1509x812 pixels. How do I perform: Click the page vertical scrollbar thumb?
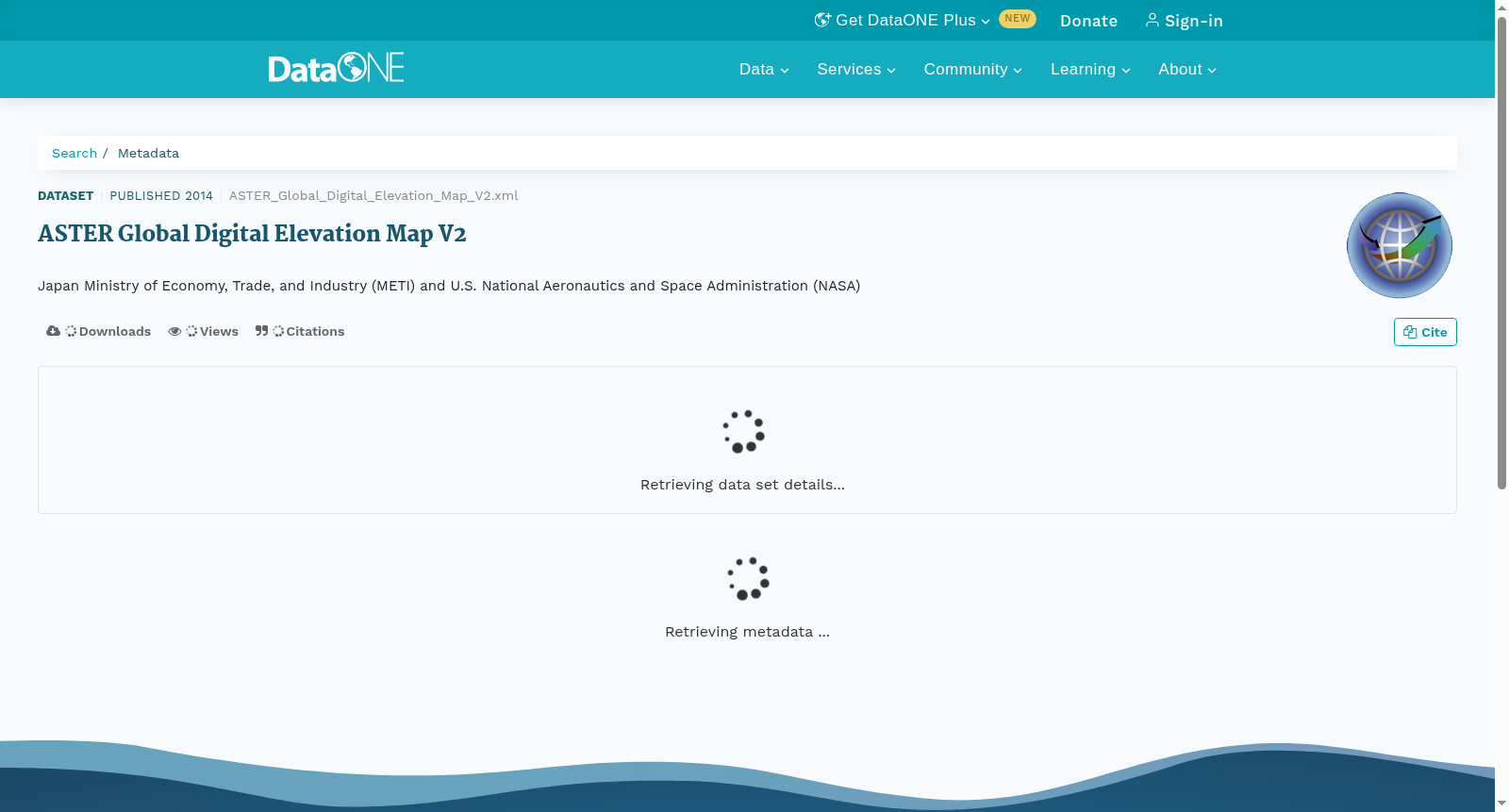(1501, 253)
